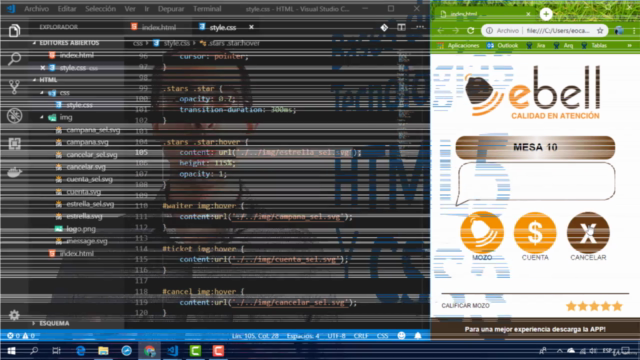Open a new browser tab
The image size is (640, 360).
(x=546, y=14)
